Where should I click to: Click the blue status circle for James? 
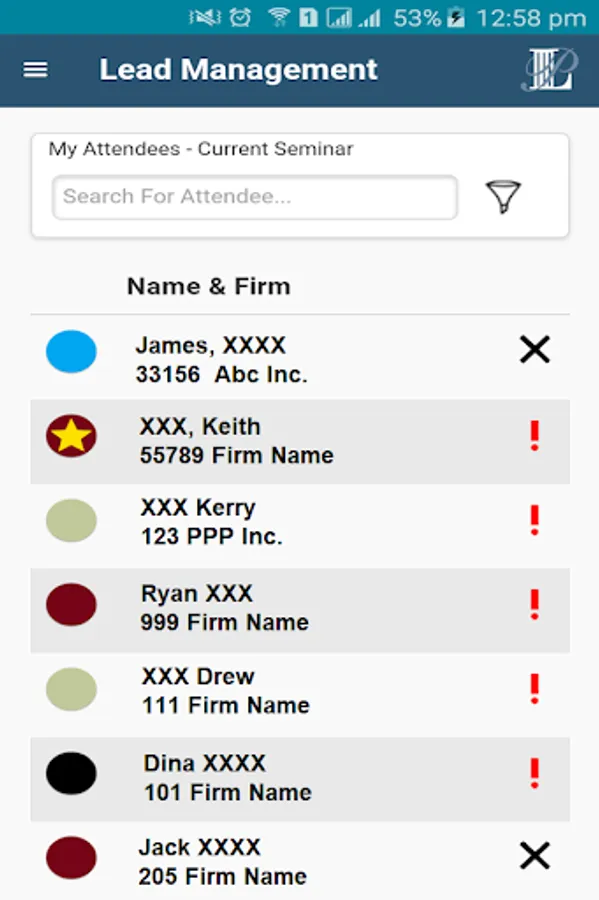(x=71, y=352)
